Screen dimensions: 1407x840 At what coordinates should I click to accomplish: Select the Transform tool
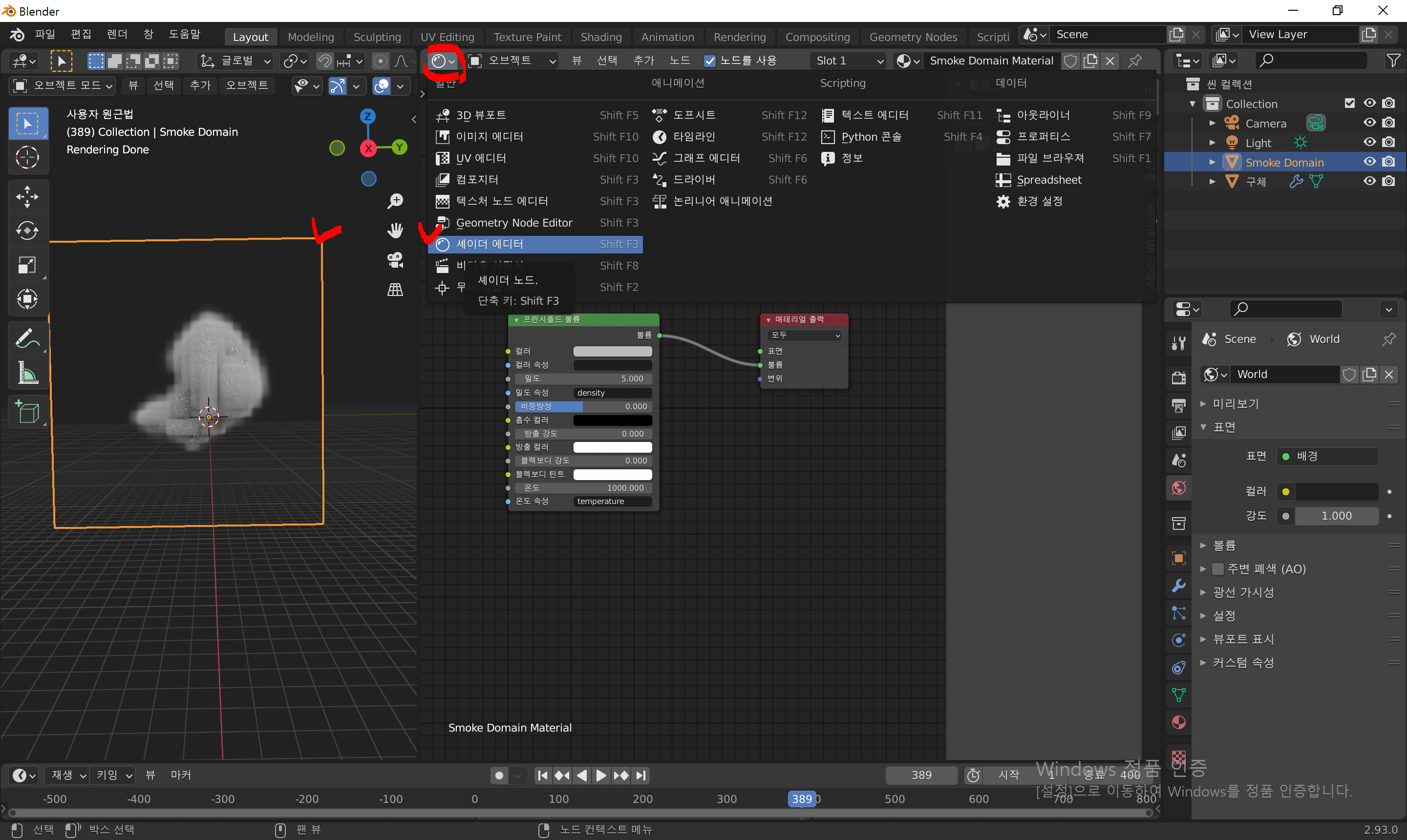tap(28, 298)
